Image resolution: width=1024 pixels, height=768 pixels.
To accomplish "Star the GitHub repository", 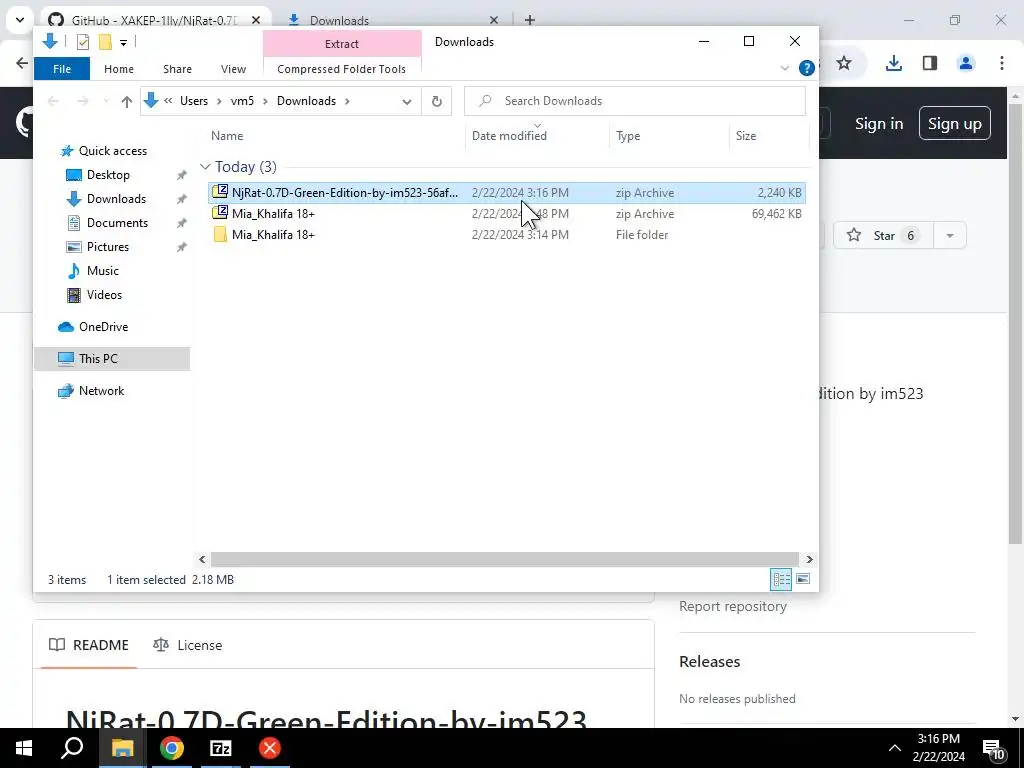I will click(884, 235).
